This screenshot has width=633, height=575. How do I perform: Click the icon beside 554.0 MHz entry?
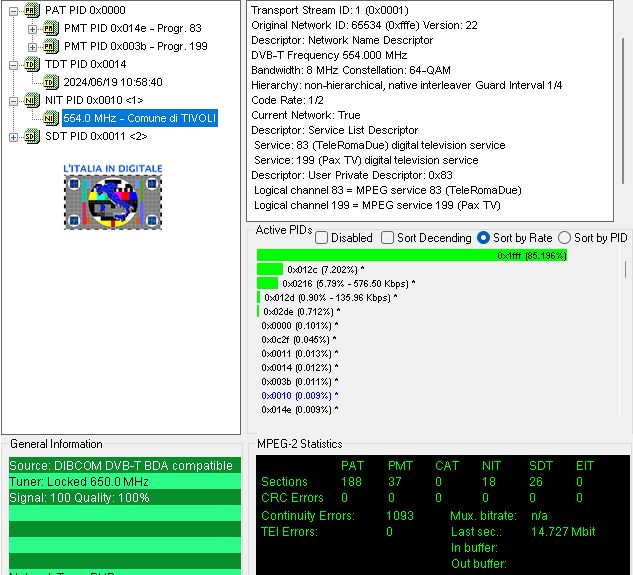pyautogui.click(x=51, y=118)
